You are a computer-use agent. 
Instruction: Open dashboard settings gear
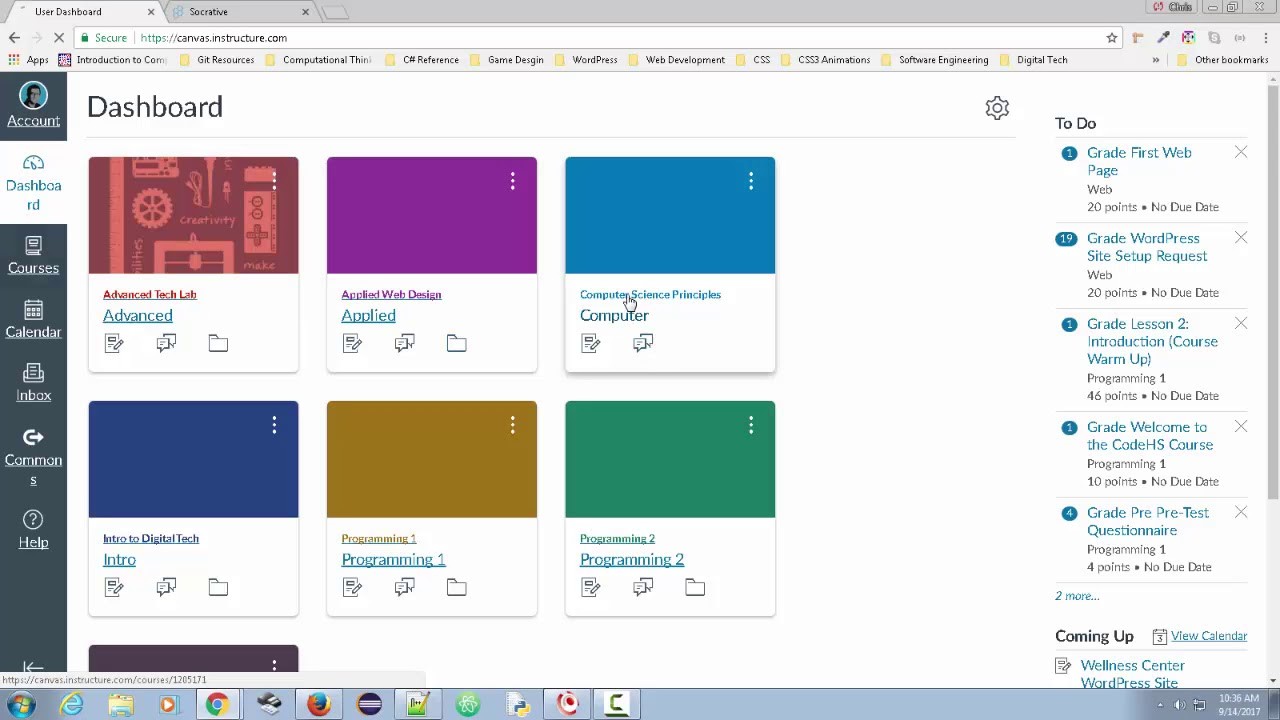tap(997, 107)
